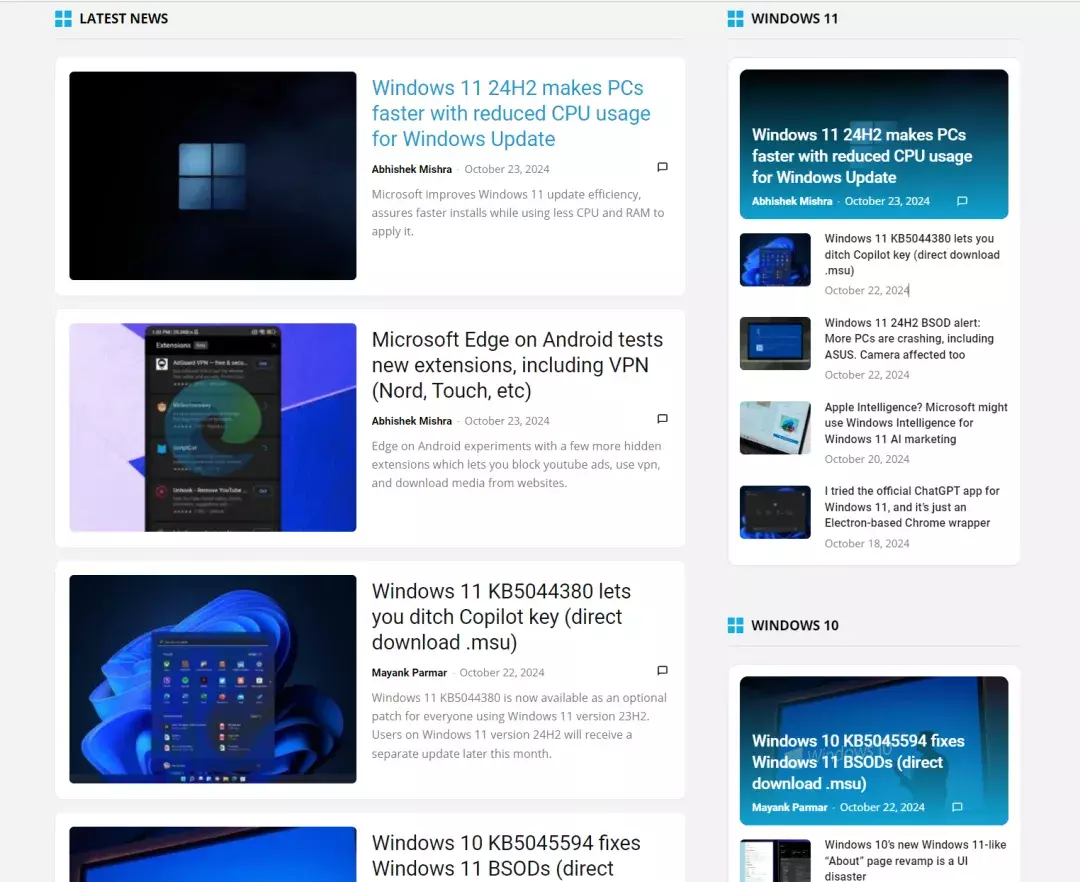The height and width of the screenshot is (882, 1080).
Task: Open sidebar thumbnail for Windows 10 About page story
Action: 776,861
